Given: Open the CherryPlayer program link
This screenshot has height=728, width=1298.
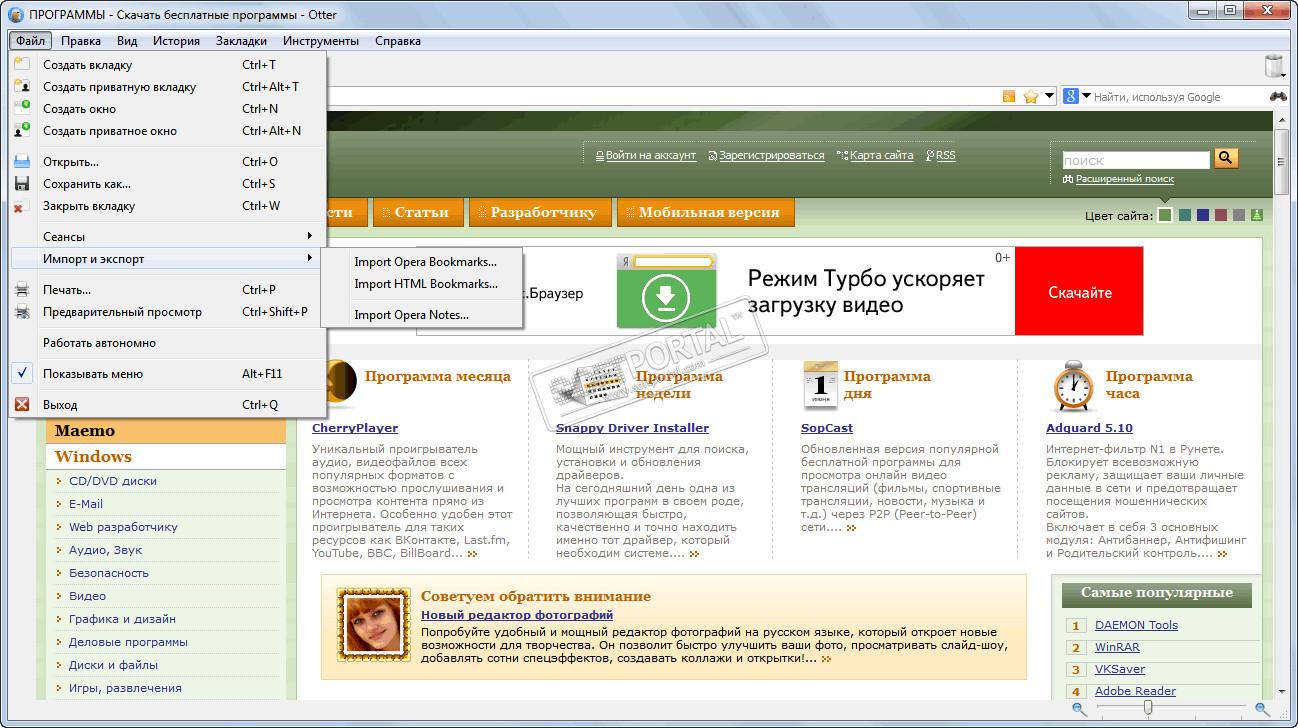Looking at the screenshot, I should point(355,428).
